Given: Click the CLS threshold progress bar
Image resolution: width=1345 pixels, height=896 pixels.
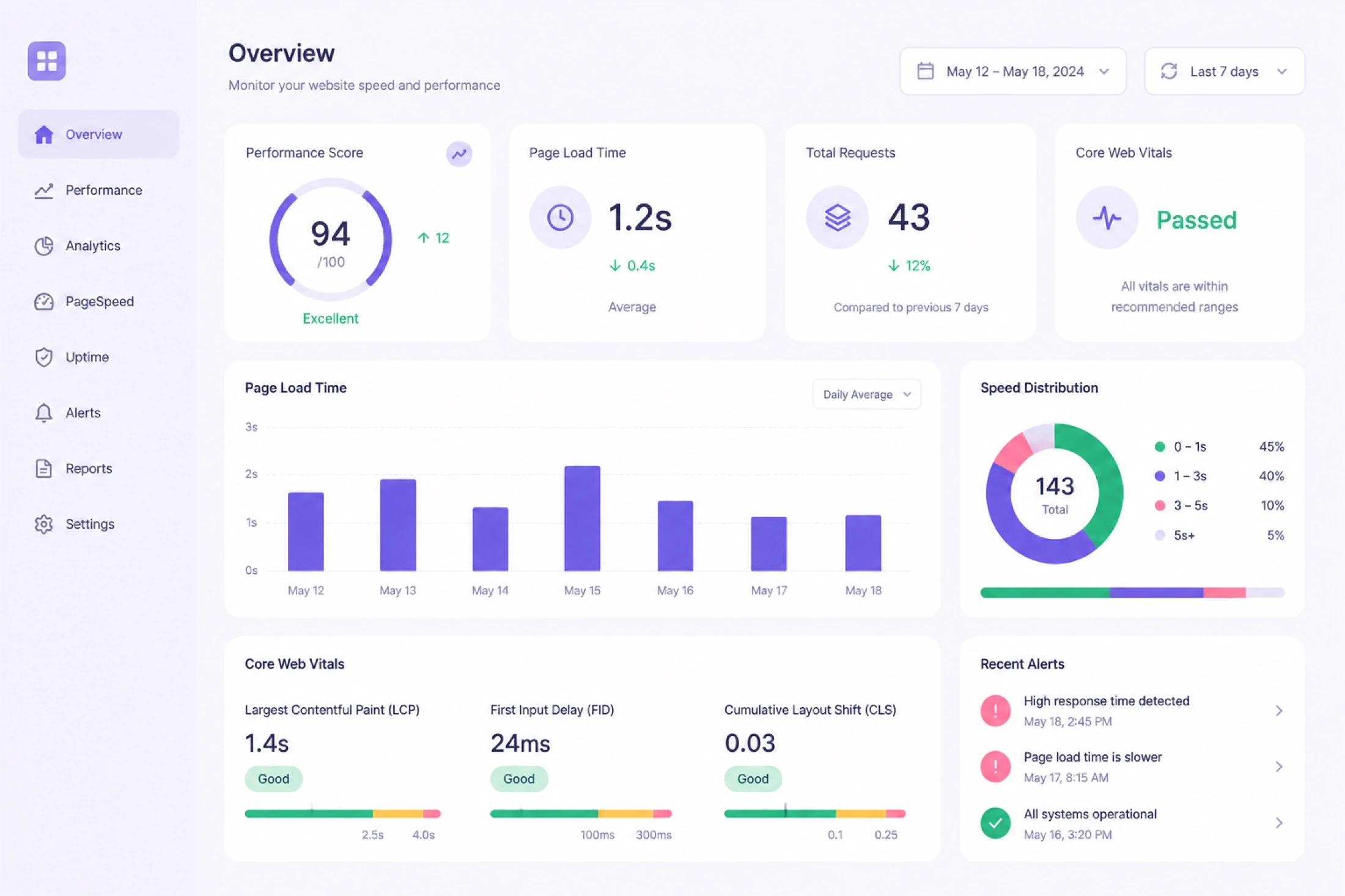Looking at the screenshot, I should [815, 813].
